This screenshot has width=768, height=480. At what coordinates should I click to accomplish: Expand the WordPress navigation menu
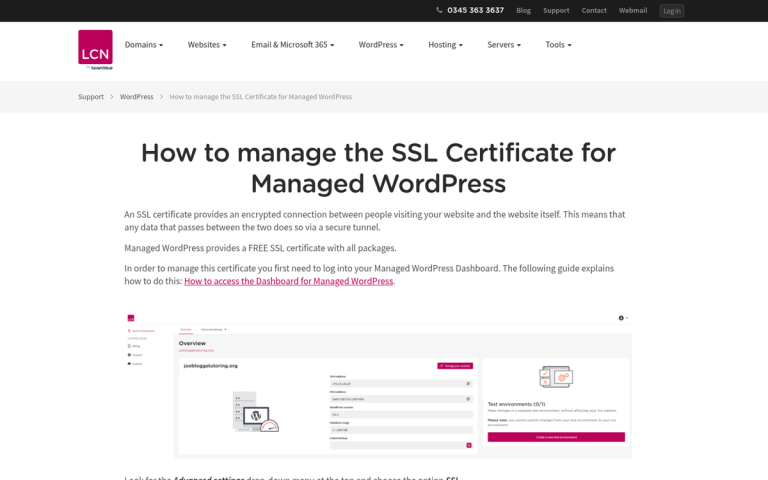click(x=381, y=45)
